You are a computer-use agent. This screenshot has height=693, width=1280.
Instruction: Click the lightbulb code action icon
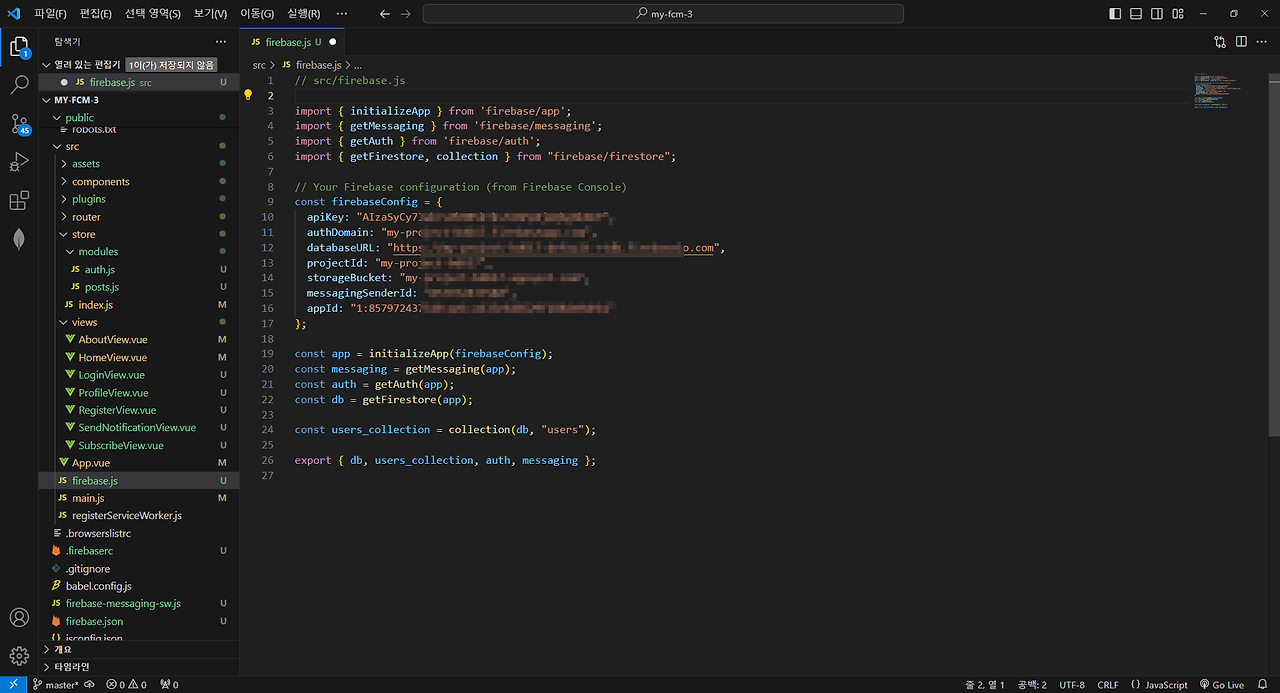pos(249,95)
